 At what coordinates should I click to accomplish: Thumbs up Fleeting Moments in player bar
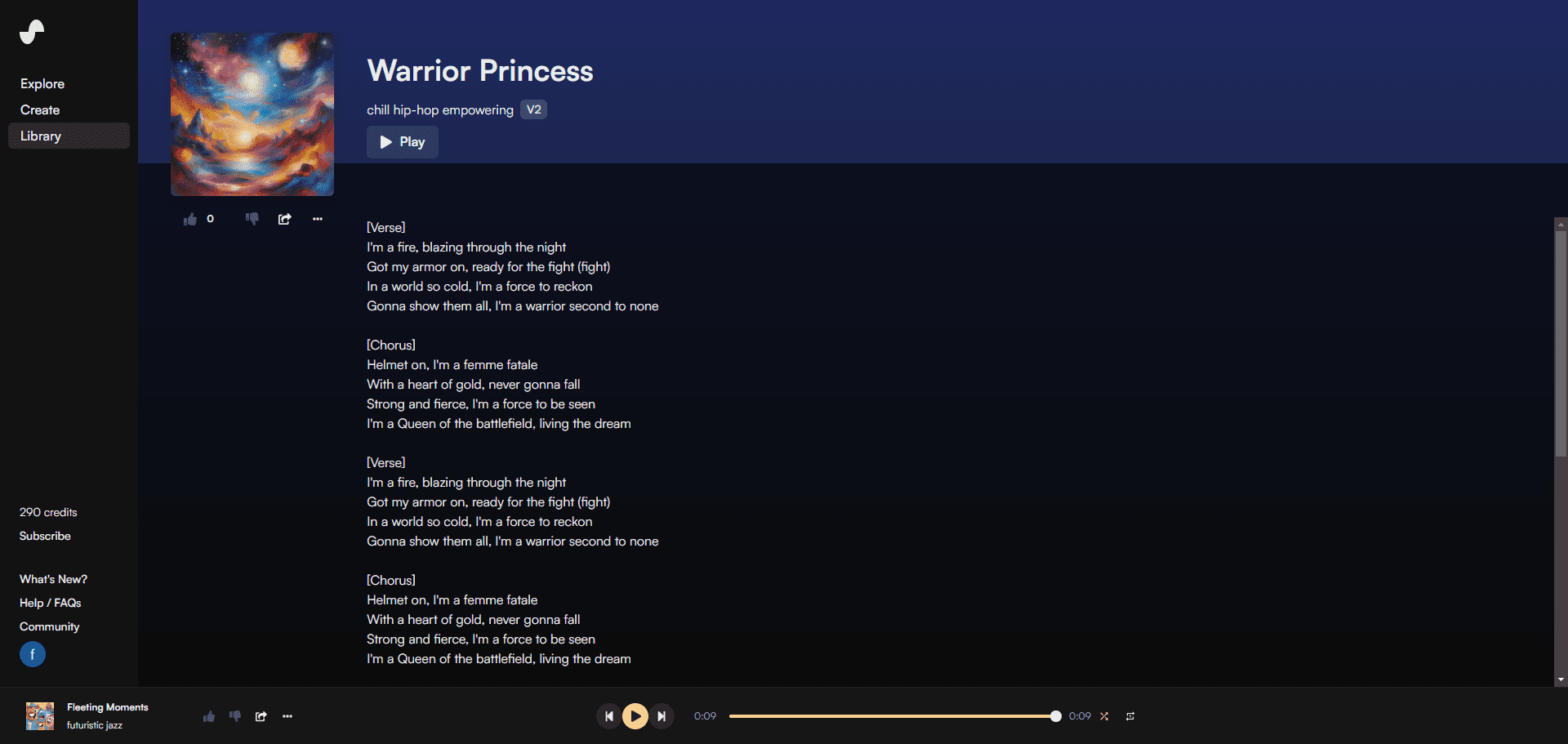point(209,716)
